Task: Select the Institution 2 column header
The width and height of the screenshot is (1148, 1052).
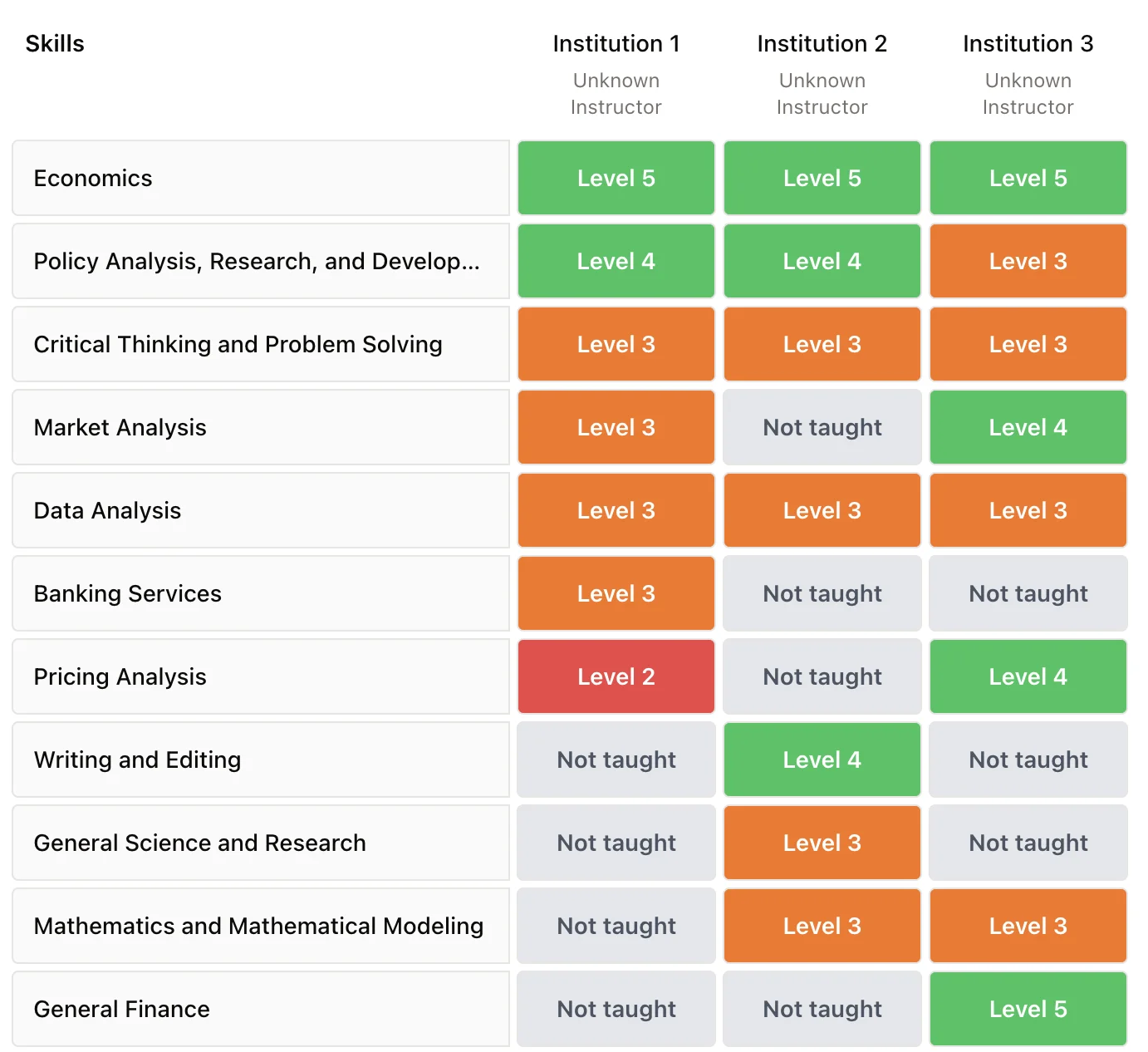Action: click(822, 43)
